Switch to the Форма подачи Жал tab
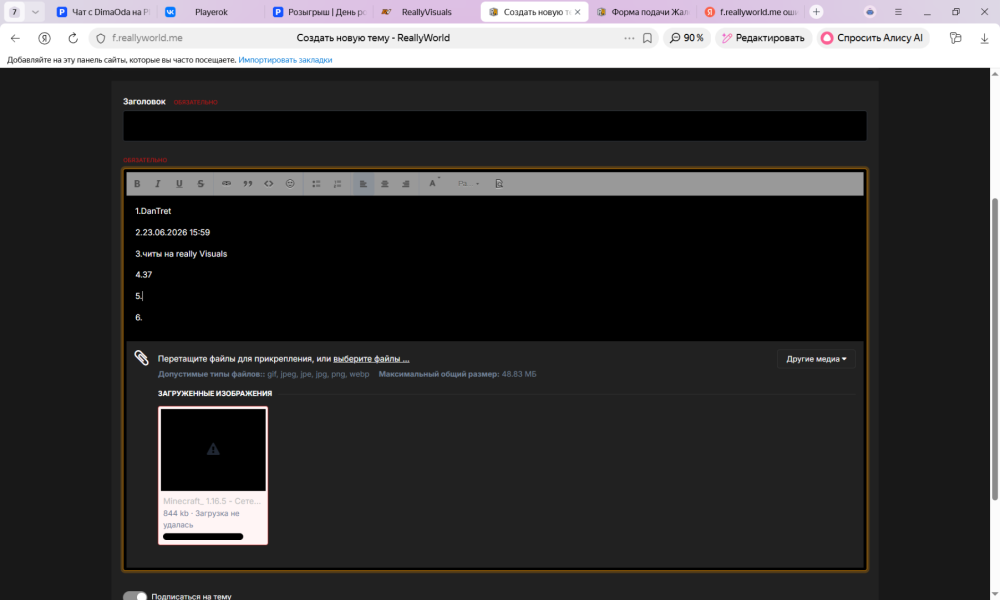Screen dimensions: 1000x600 click(642, 11)
